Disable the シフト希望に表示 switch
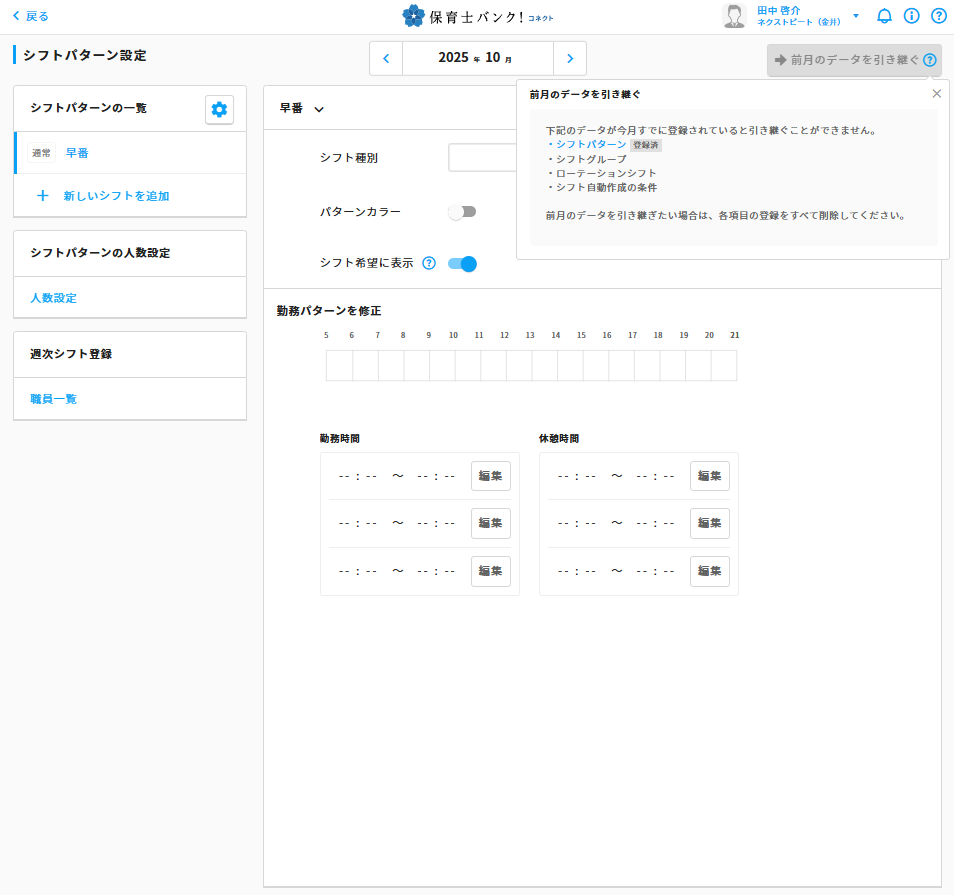 pos(462,263)
